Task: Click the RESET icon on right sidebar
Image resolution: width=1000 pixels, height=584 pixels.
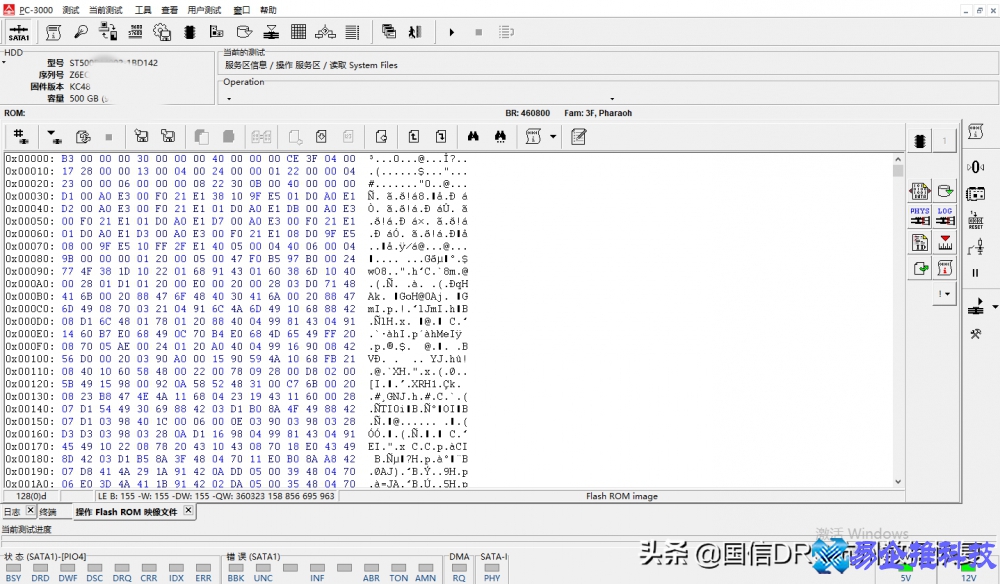Action: click(x=976, y=219)
